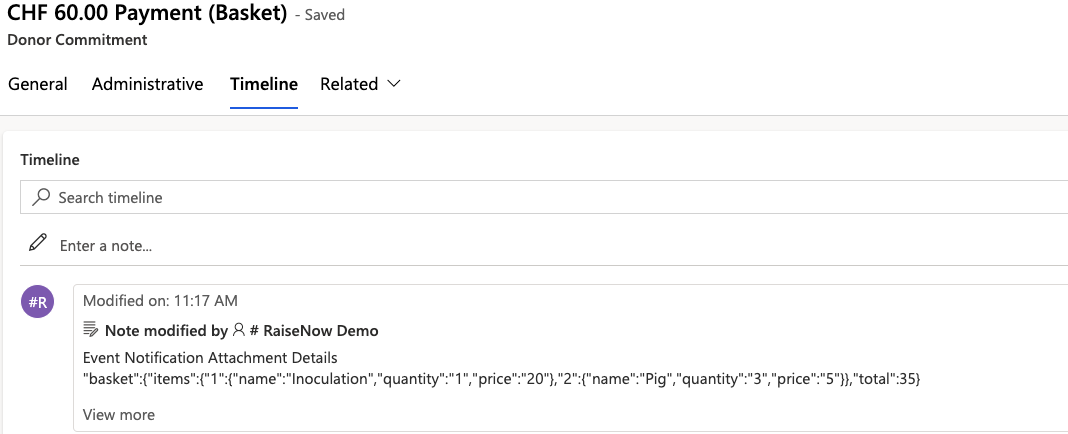Click the Enter a note field

pos(544,245)
